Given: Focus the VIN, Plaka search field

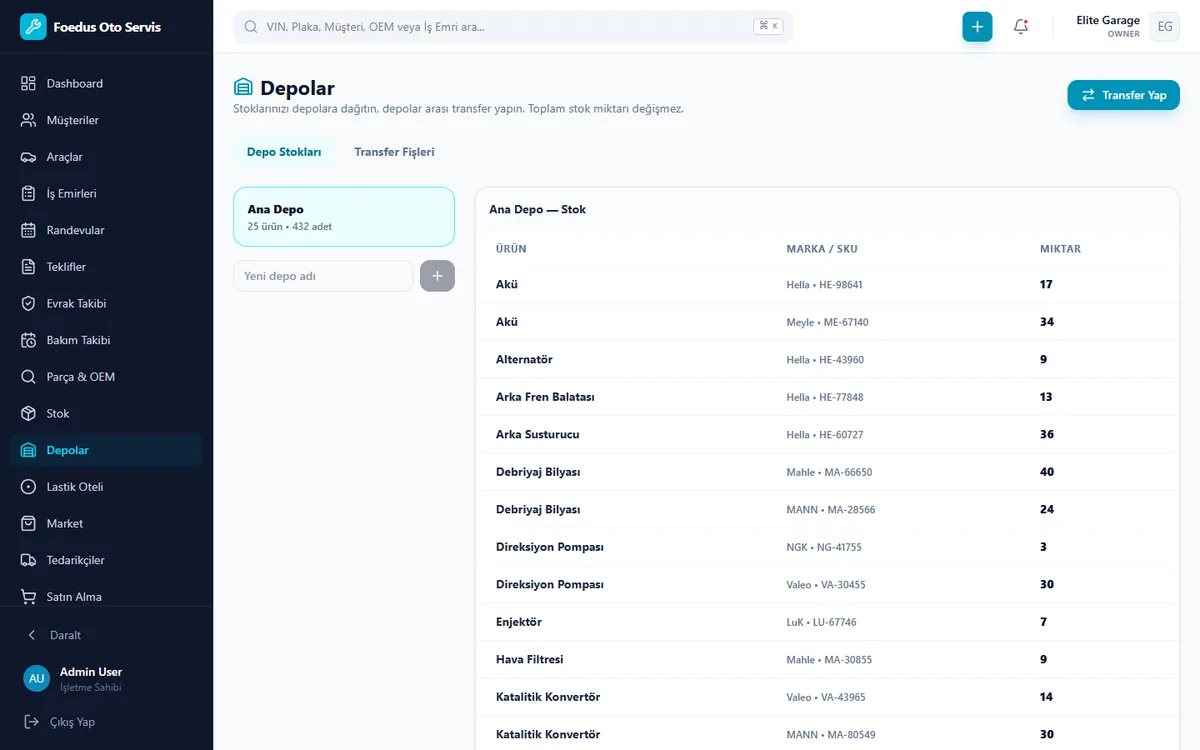Looking at the screenshot, I should [513, 27].
